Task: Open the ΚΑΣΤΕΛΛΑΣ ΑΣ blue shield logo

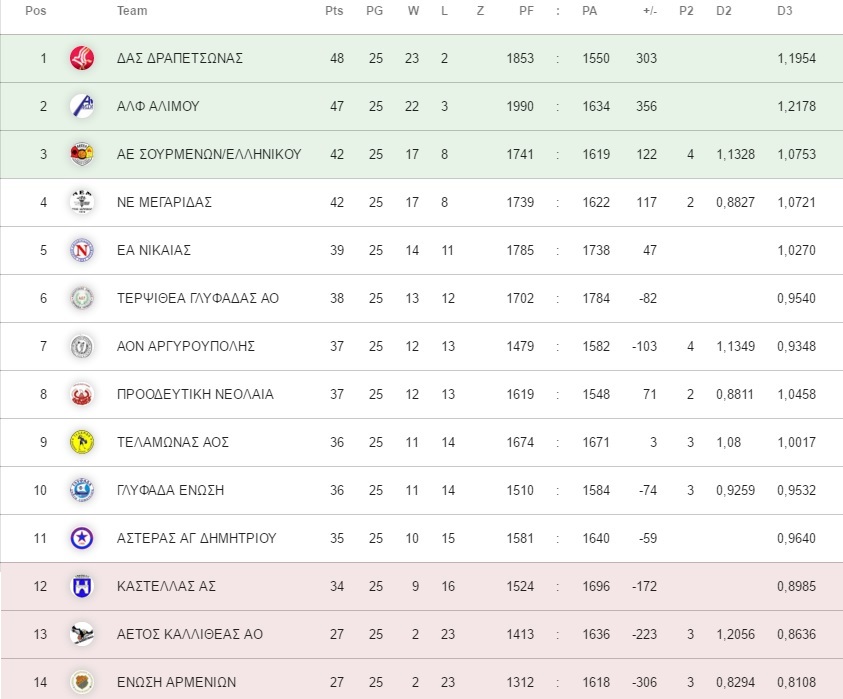Action: pos(82,586)
